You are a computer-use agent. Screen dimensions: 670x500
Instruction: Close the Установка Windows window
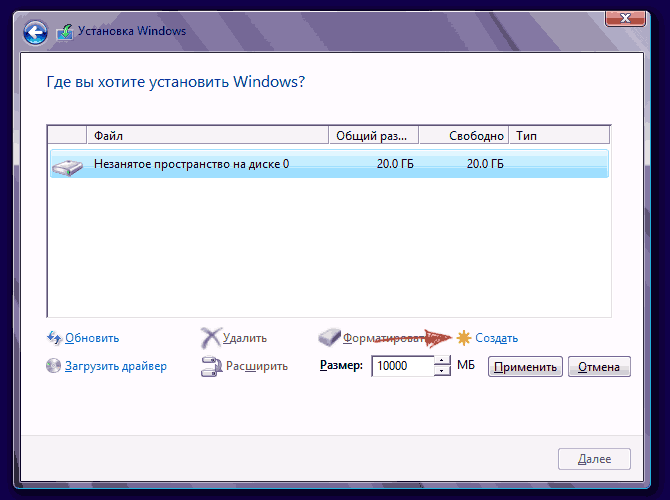[626, 18]
